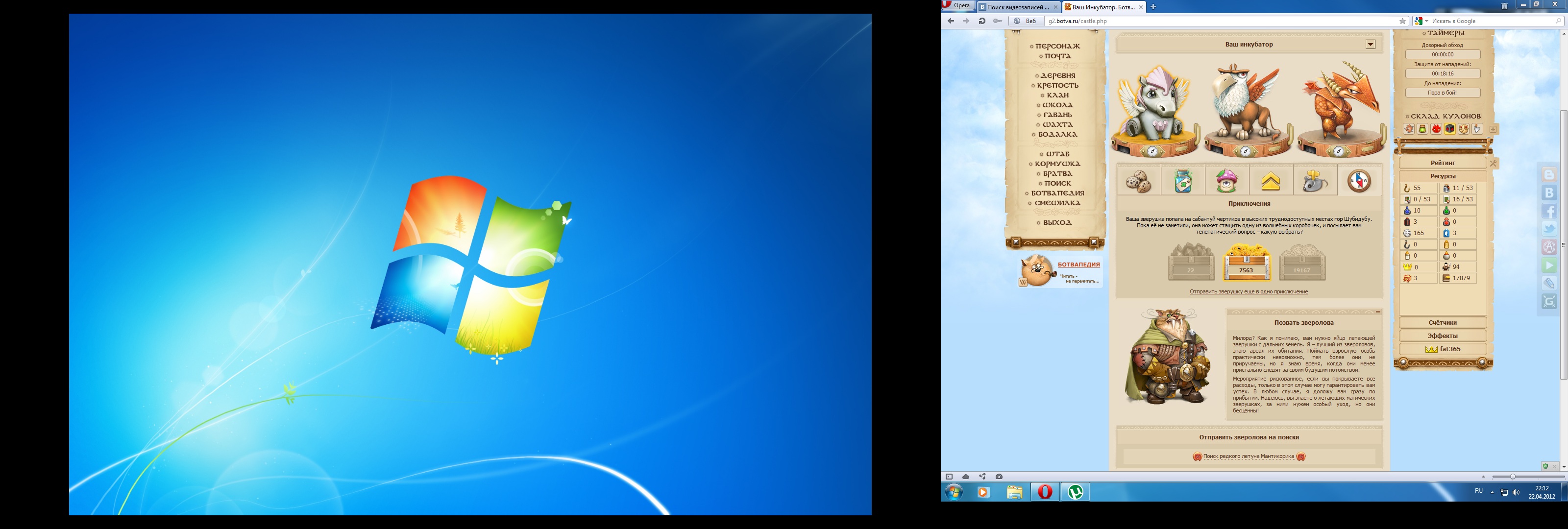Click Выход to log out

[1058, 223]
